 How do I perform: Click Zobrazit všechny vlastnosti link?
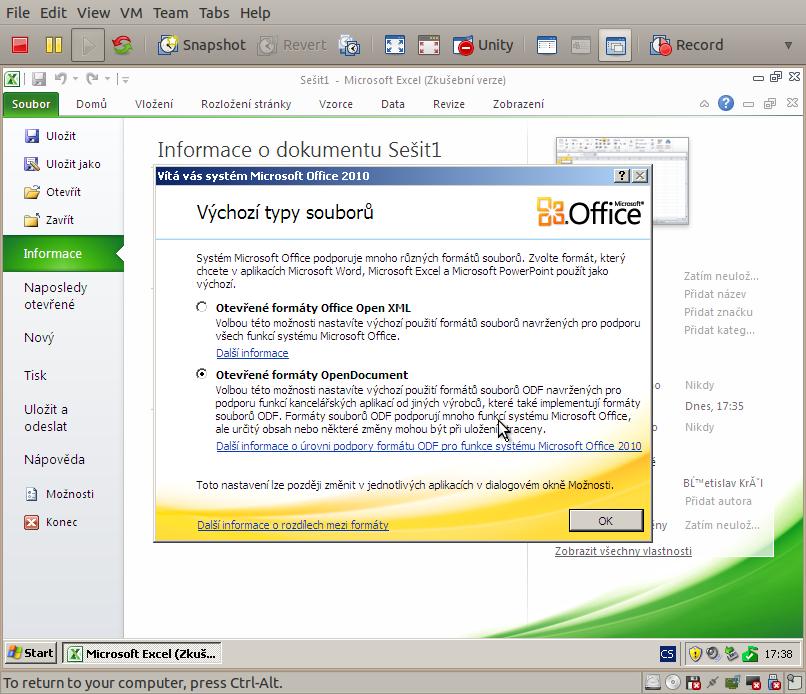623,551
